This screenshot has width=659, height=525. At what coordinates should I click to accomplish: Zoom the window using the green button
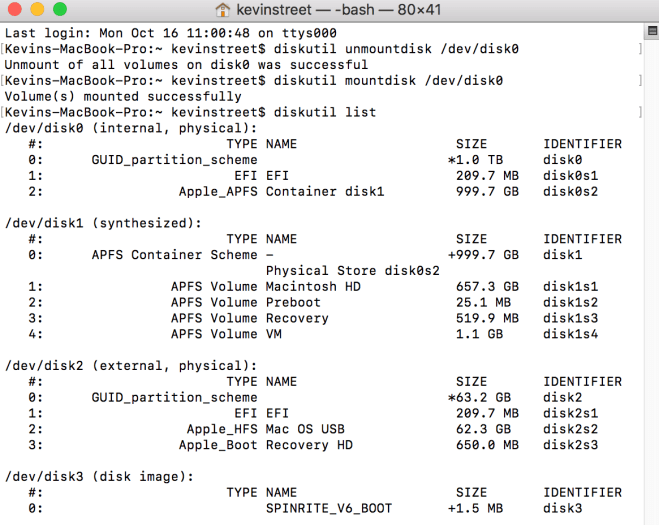tap(60, 10)
